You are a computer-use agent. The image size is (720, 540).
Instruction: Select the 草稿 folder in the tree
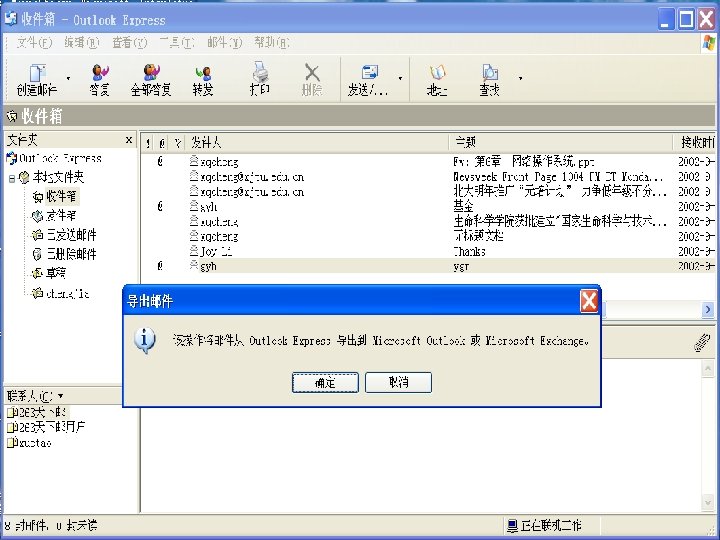[49, 273]
